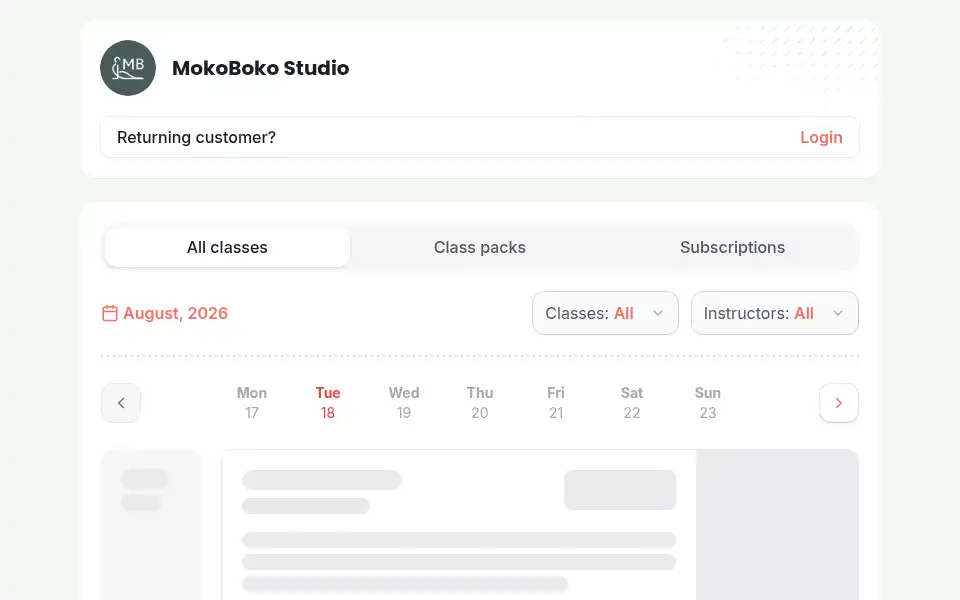The width and height of the screenshot is (960, 600).
Task: Switch to the All classes tab
Action: pyautogui.click(x=227, y=247)
